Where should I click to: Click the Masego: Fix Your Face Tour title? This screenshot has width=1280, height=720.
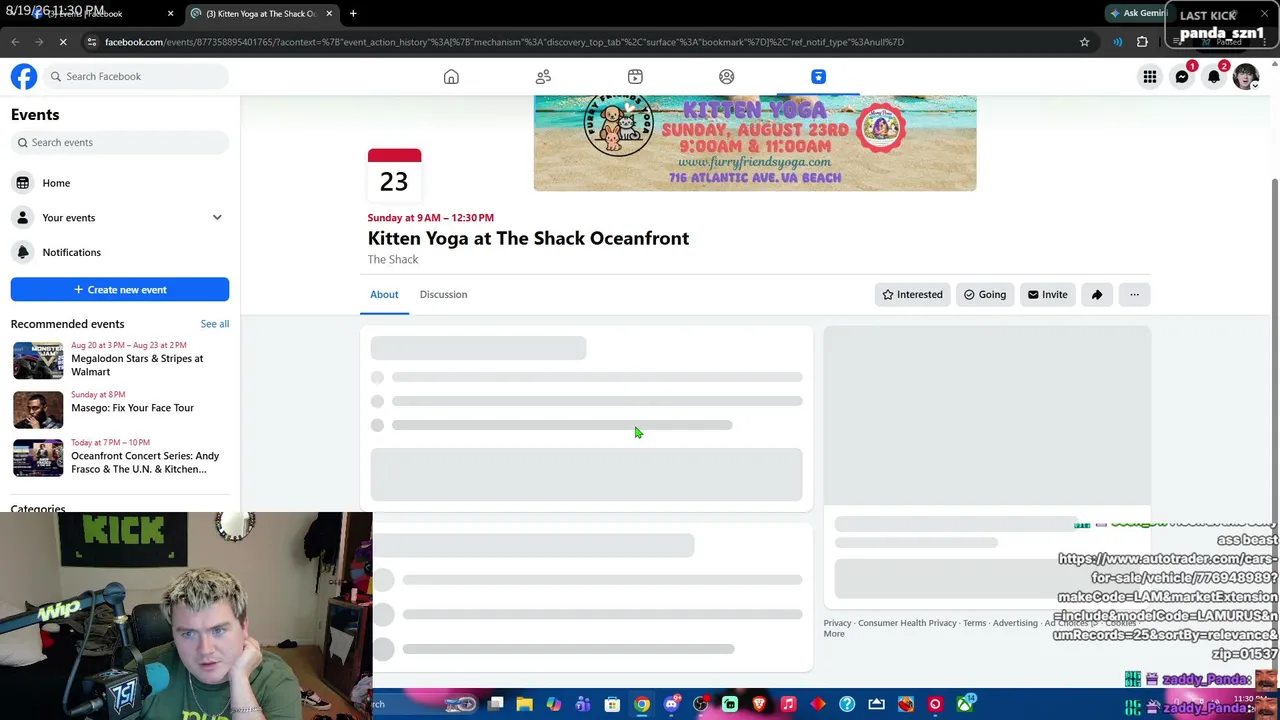coord(132,408)
